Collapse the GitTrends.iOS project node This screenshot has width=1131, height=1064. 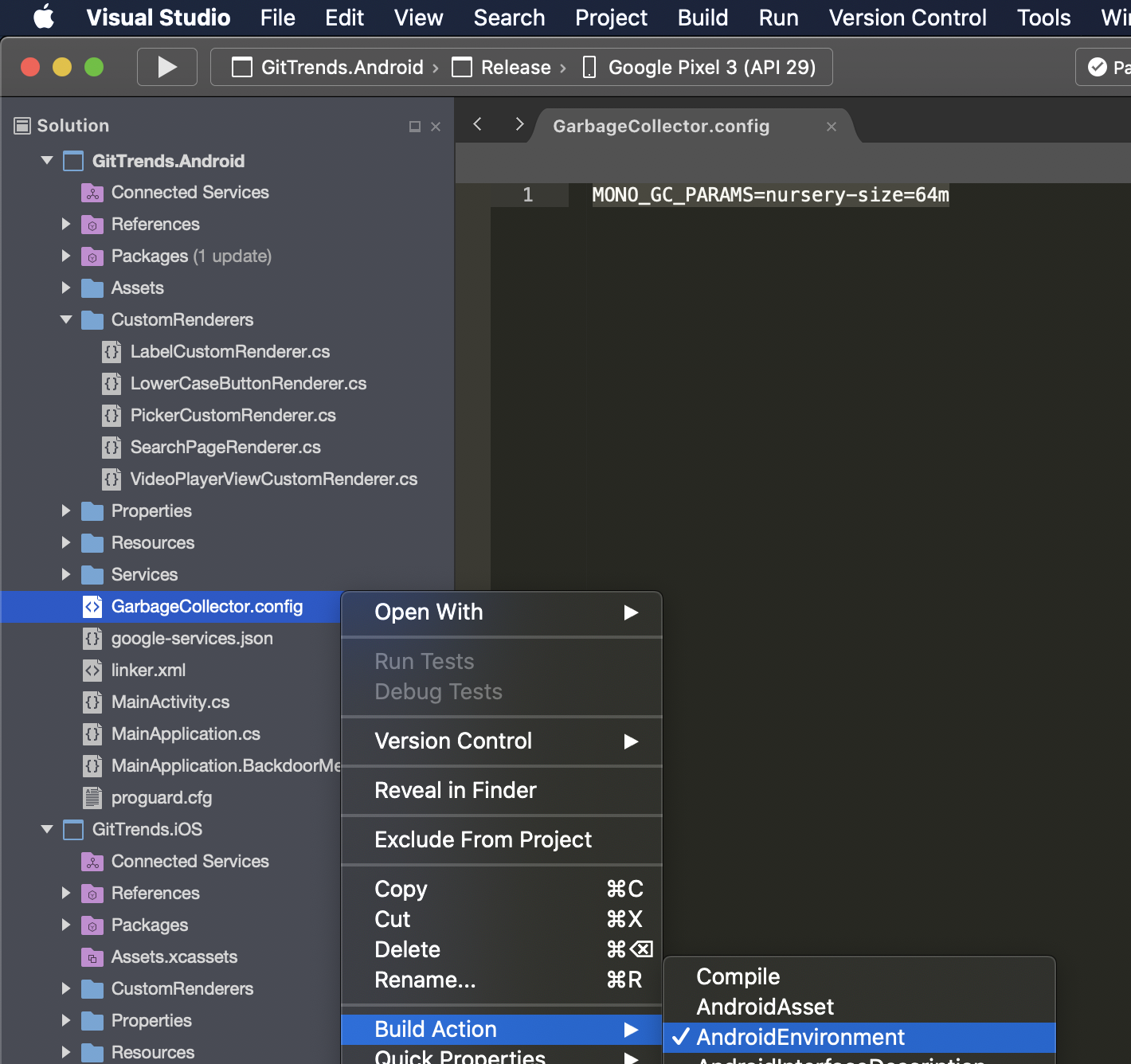tap(47, 830)
